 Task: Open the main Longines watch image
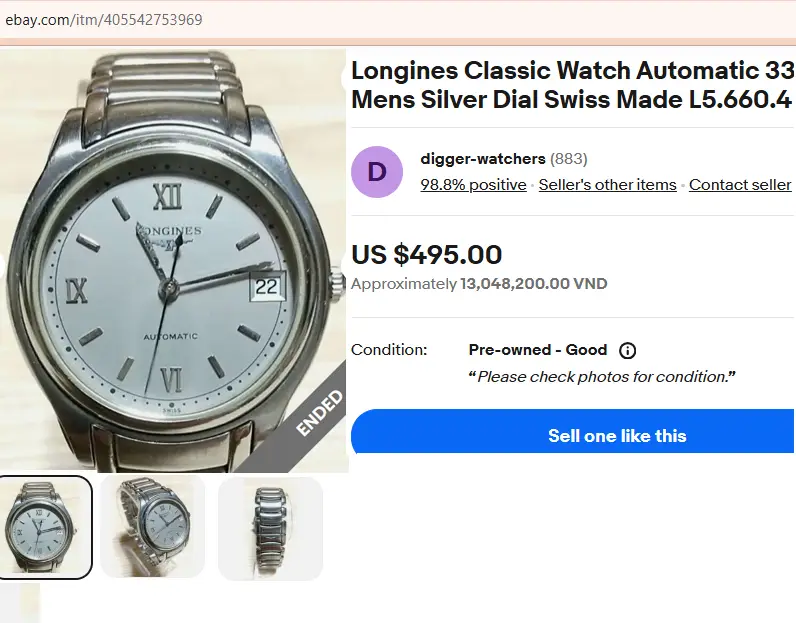[170, 260]
